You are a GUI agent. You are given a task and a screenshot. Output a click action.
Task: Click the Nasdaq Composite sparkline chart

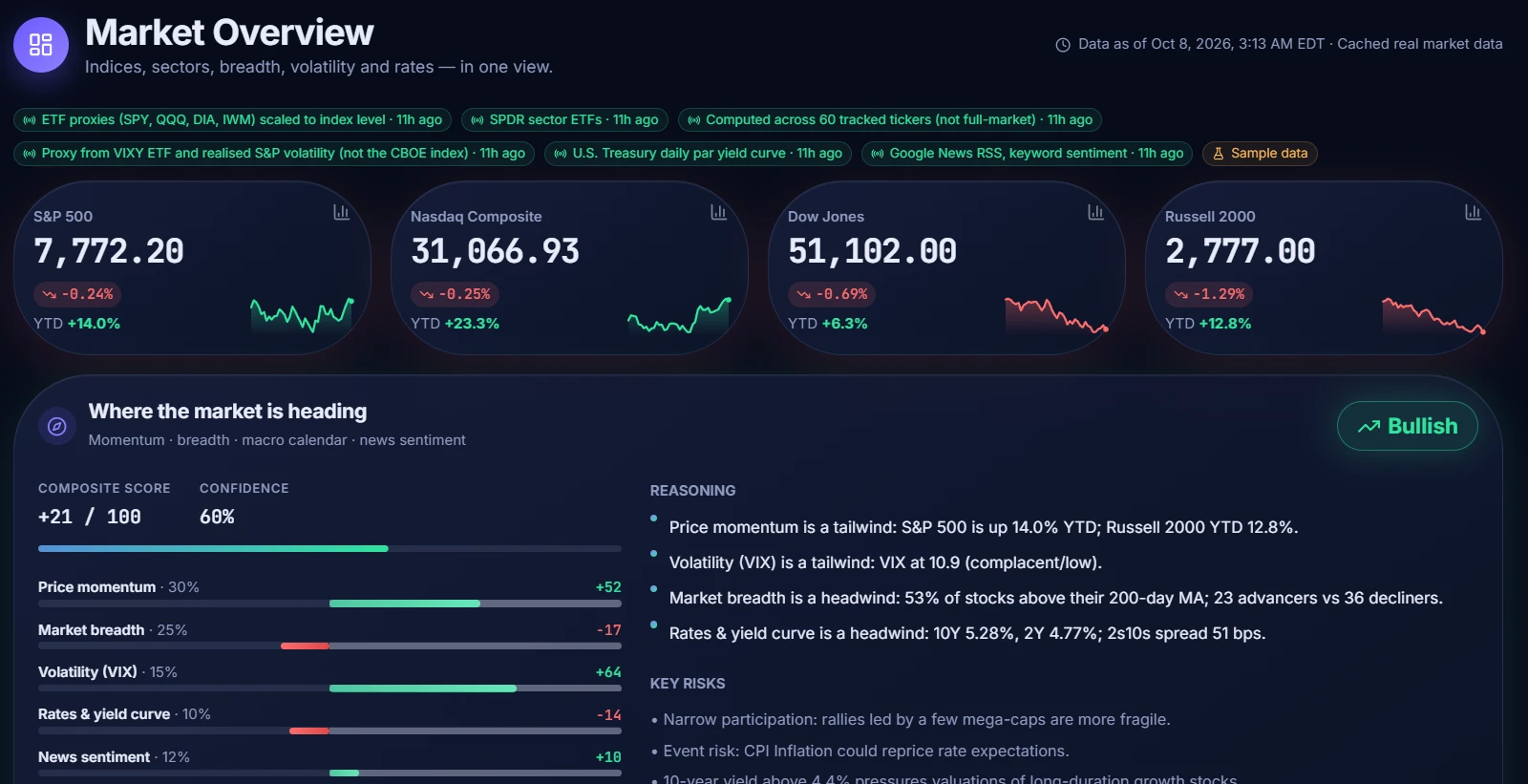click(680, 314)
